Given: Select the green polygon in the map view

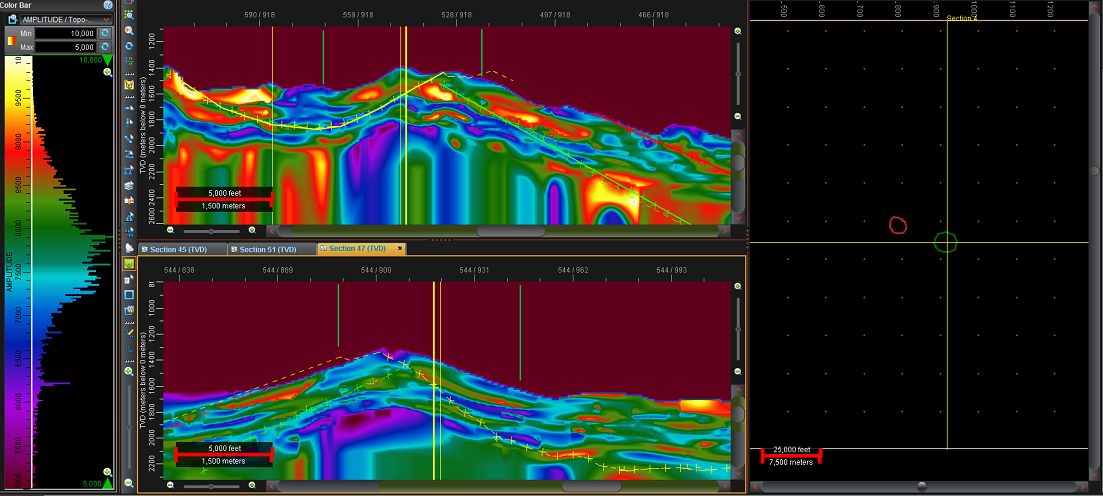Looking at the screenshot, I should (x=945, y=242).
